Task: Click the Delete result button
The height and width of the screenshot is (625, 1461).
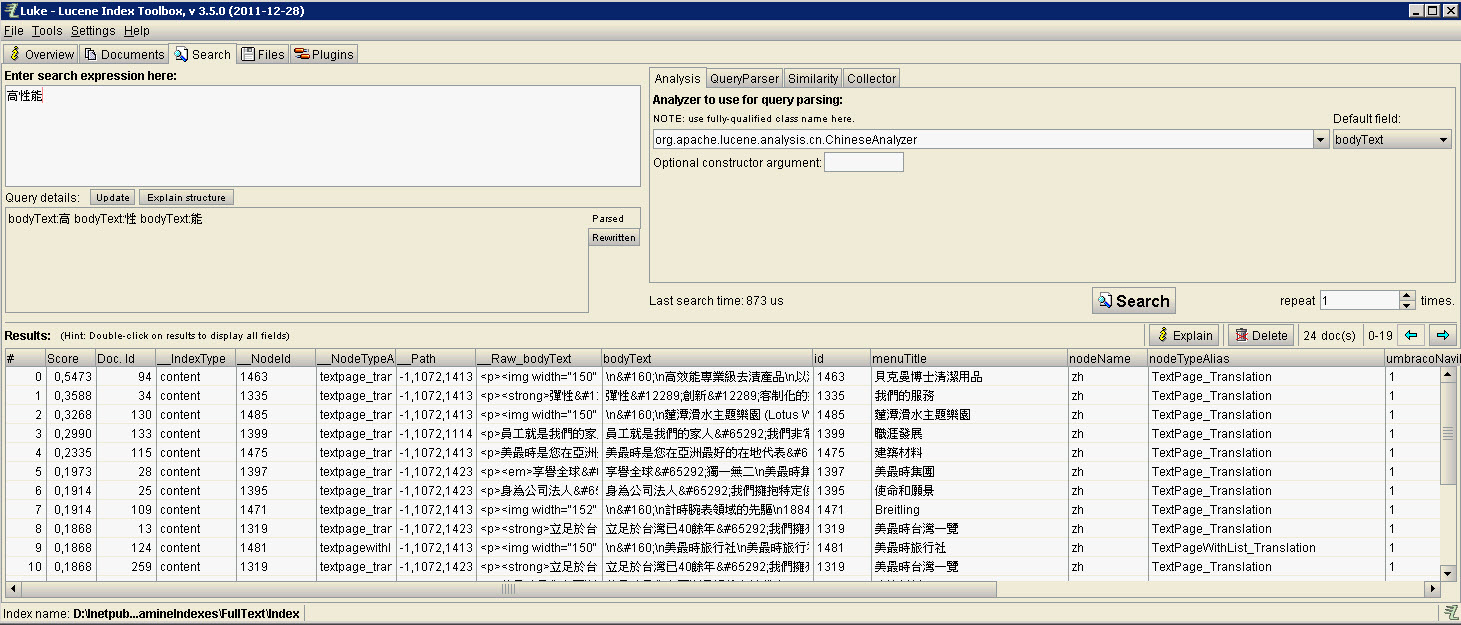Action: coord(1260,335)
